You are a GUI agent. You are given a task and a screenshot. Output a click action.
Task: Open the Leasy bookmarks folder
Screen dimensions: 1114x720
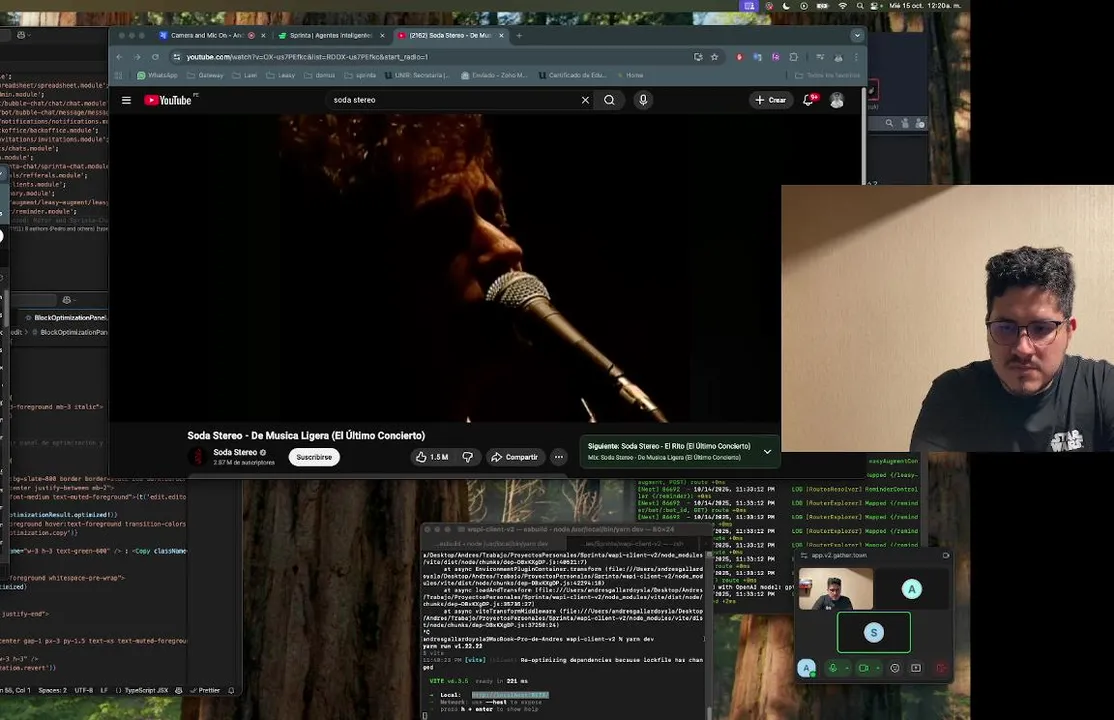point(281,75)
